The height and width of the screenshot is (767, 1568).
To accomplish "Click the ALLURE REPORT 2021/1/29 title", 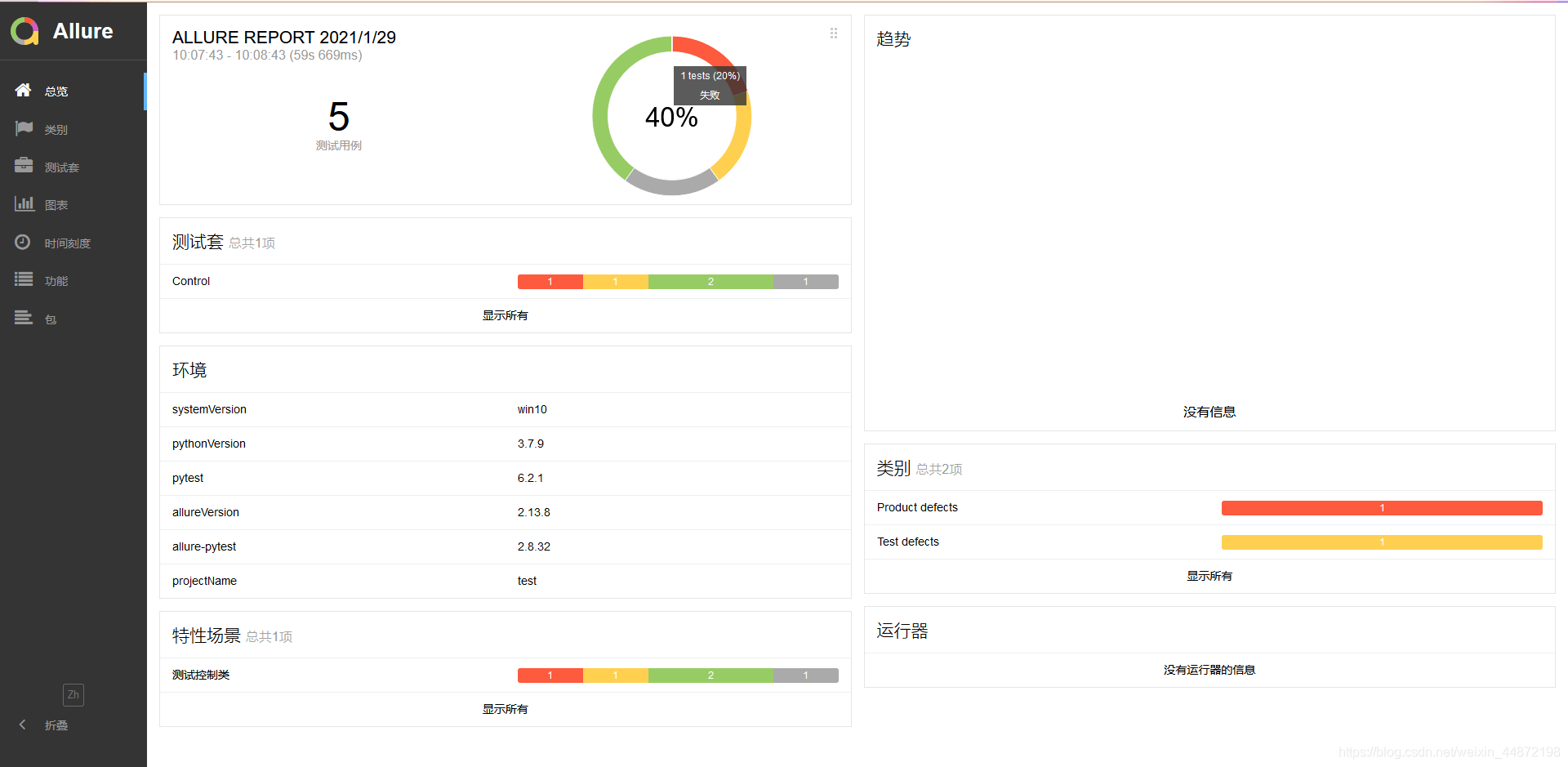I will click(x=284, y=38).
